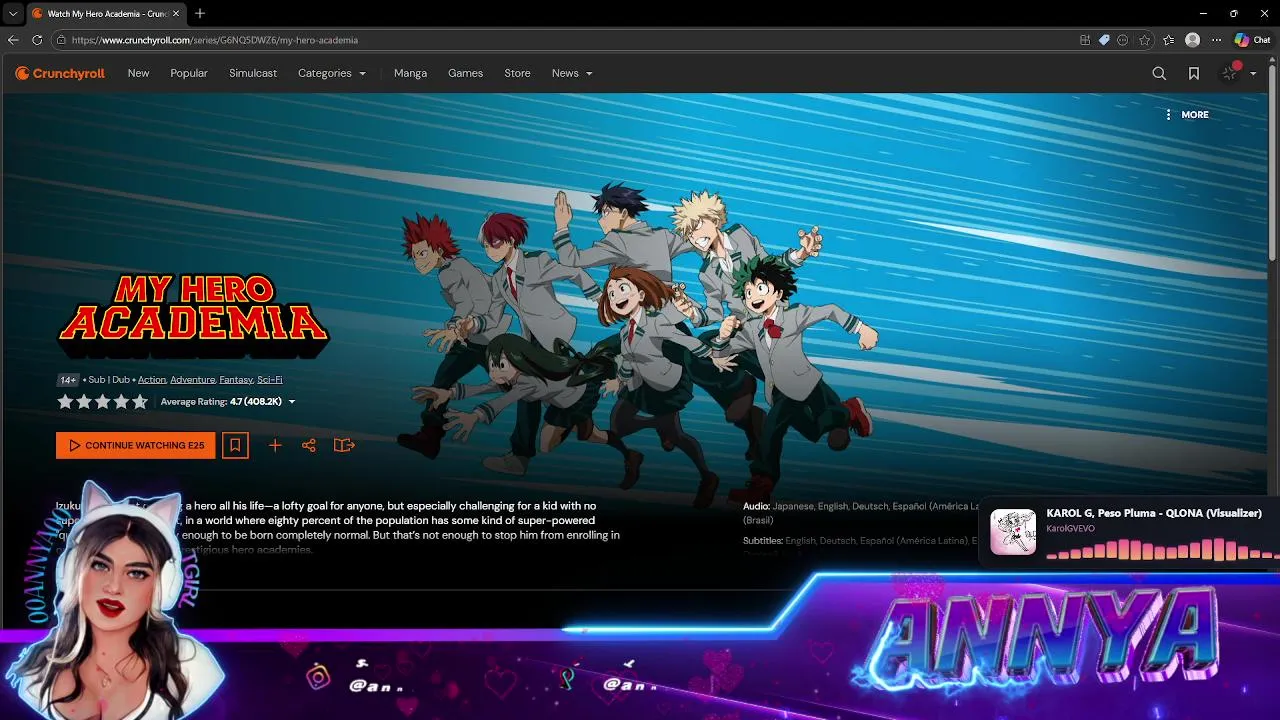Viewport: 1280px width, 720px height.
Task: Open tab actions menu chevron
Action: point(12,14)
